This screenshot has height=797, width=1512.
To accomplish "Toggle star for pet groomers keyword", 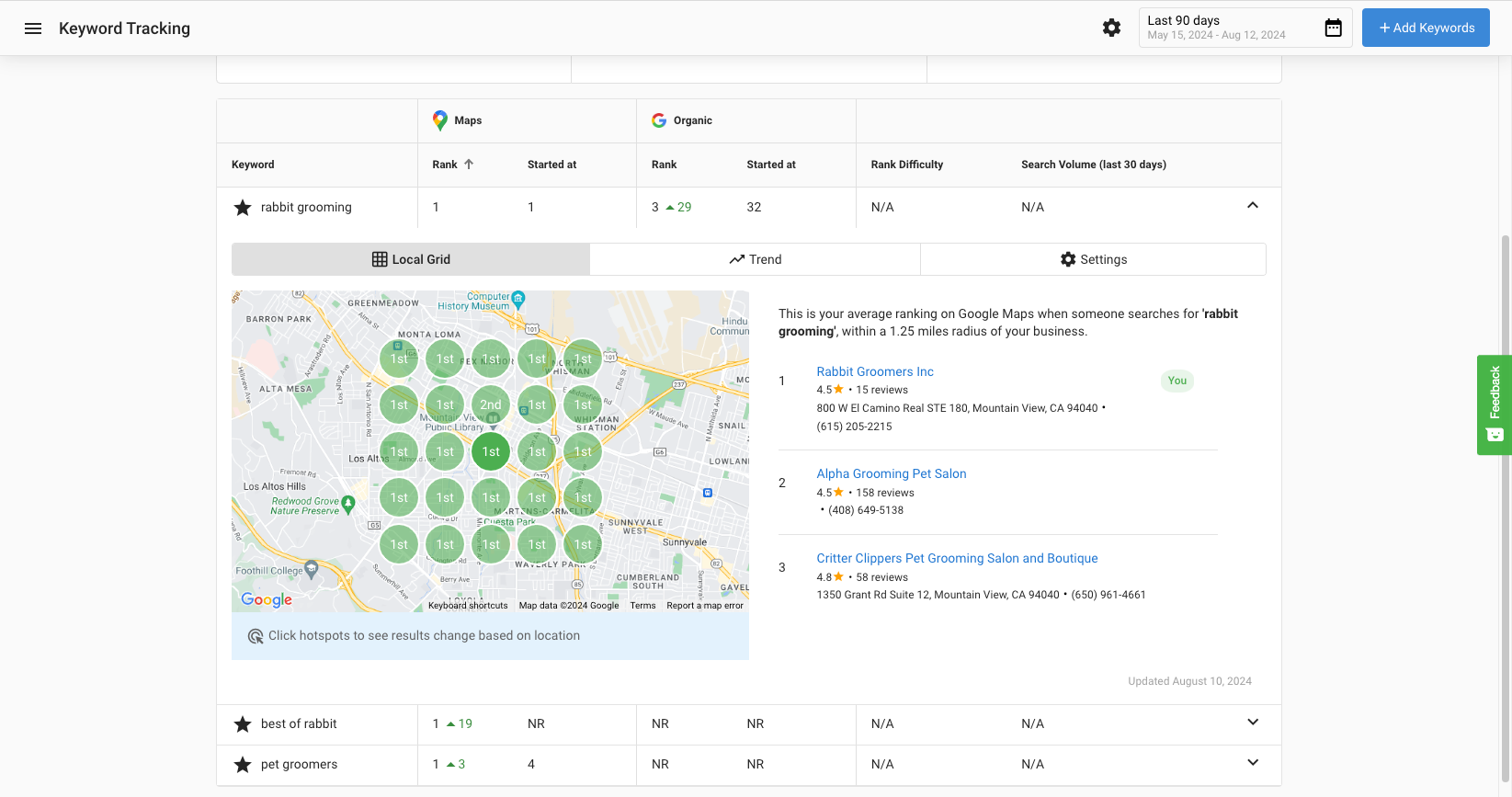I will (243, 765).
